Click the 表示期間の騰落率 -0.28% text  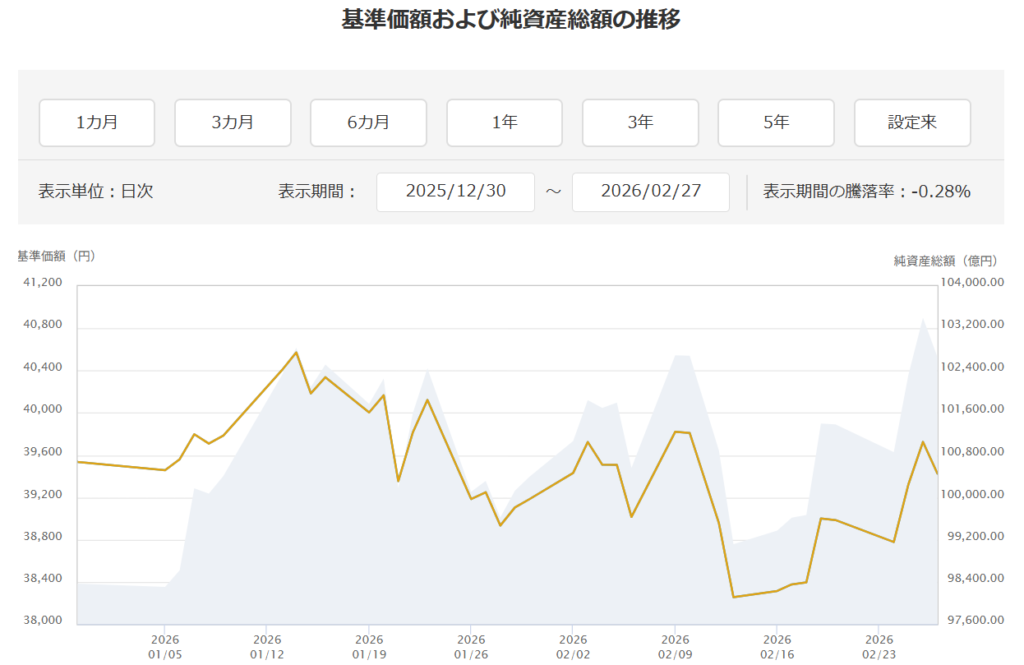tap(866, 191)
